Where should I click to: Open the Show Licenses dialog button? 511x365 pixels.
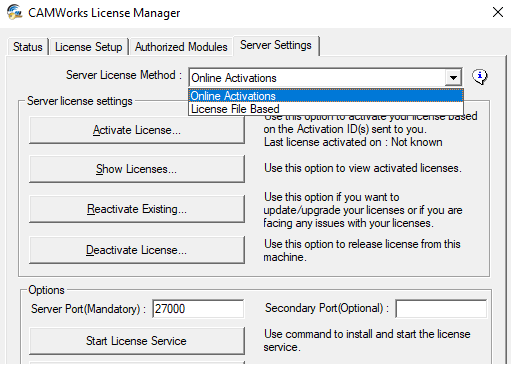tap(137, 169)
